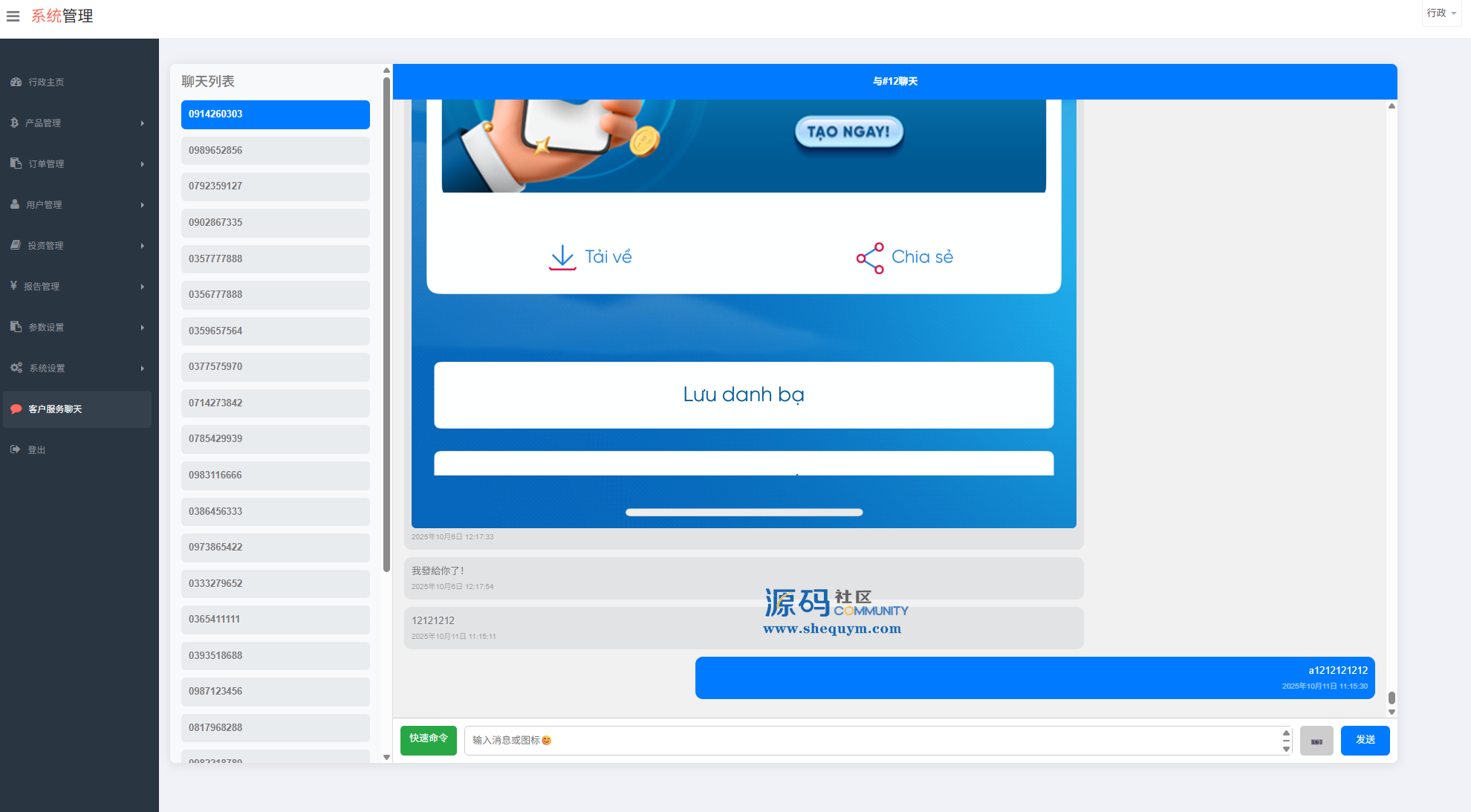Click the 客户服务聊天 chat bubble icon

click(x=16, y=409)
